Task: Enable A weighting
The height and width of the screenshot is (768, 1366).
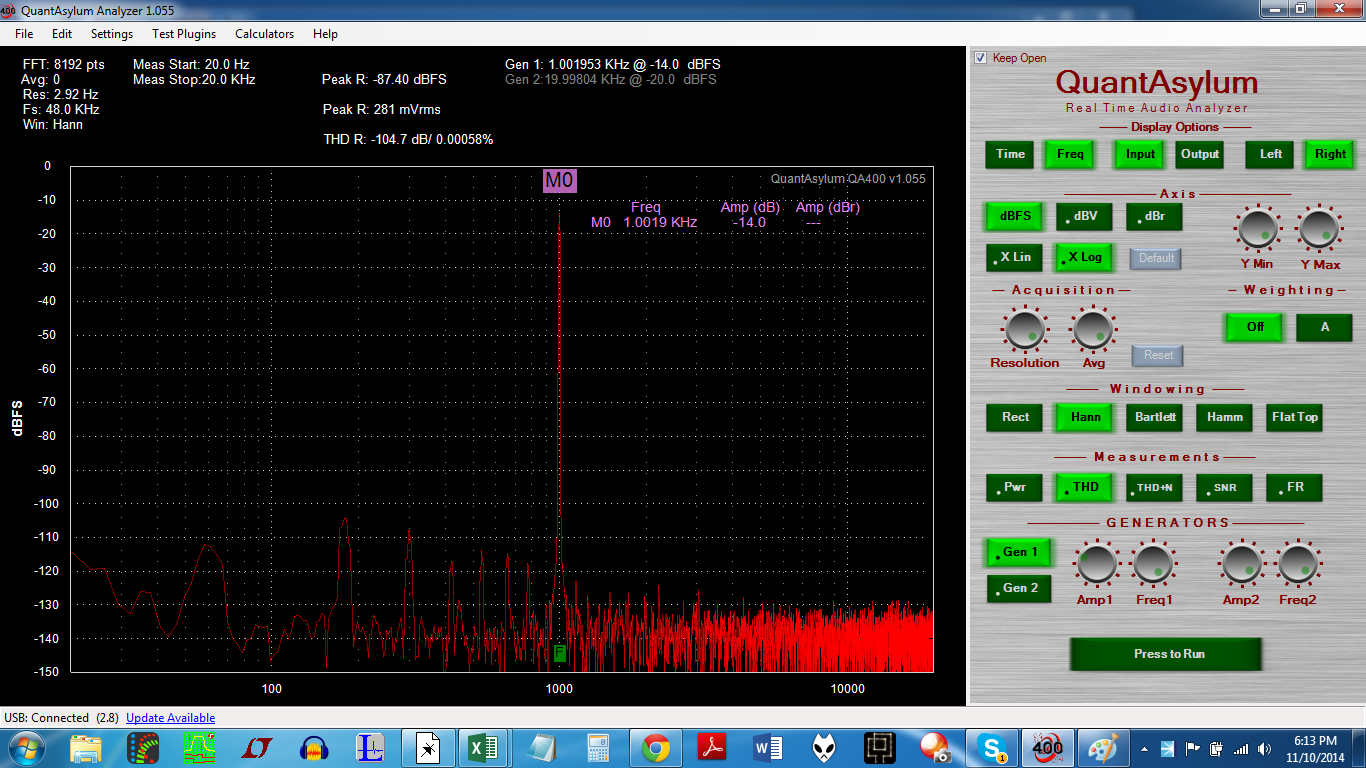Action: [1324, 327]
